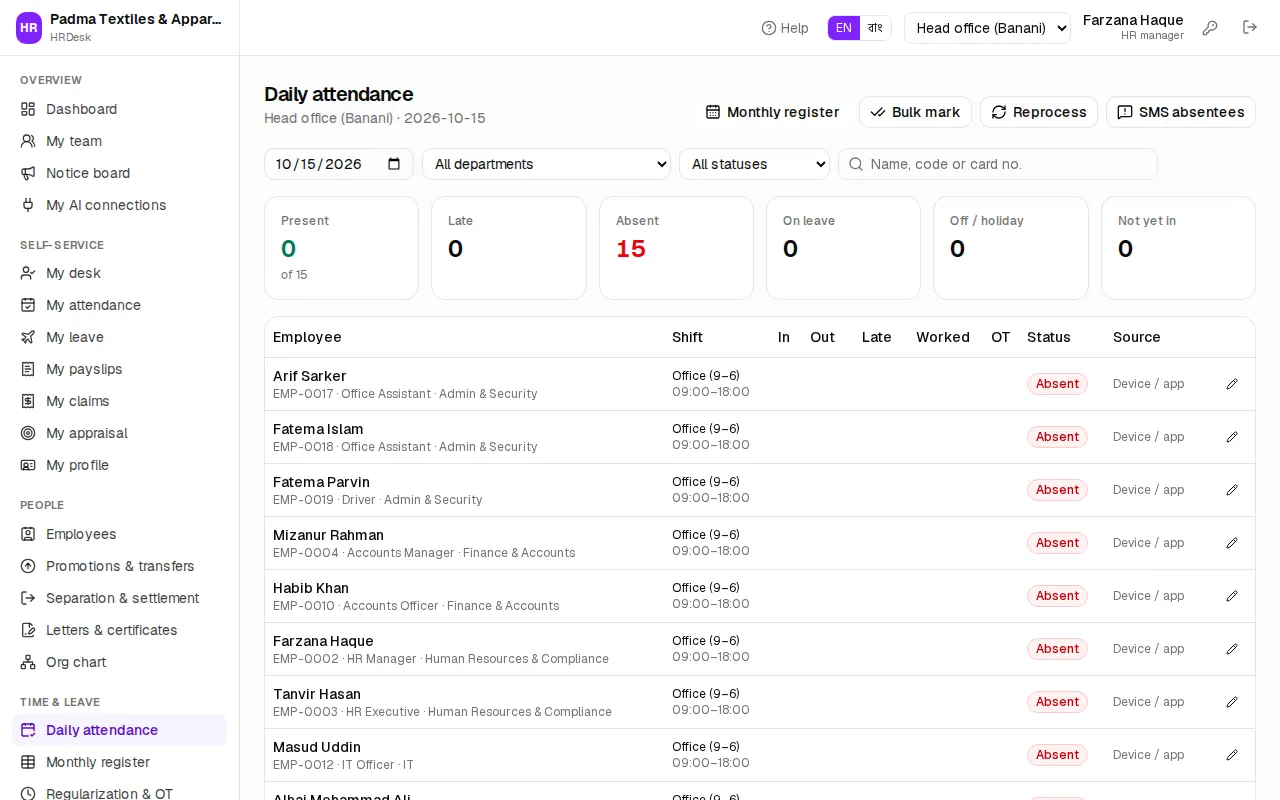
Task: Click the edit pencil for Habib Khan
Action: [1232, 596]
